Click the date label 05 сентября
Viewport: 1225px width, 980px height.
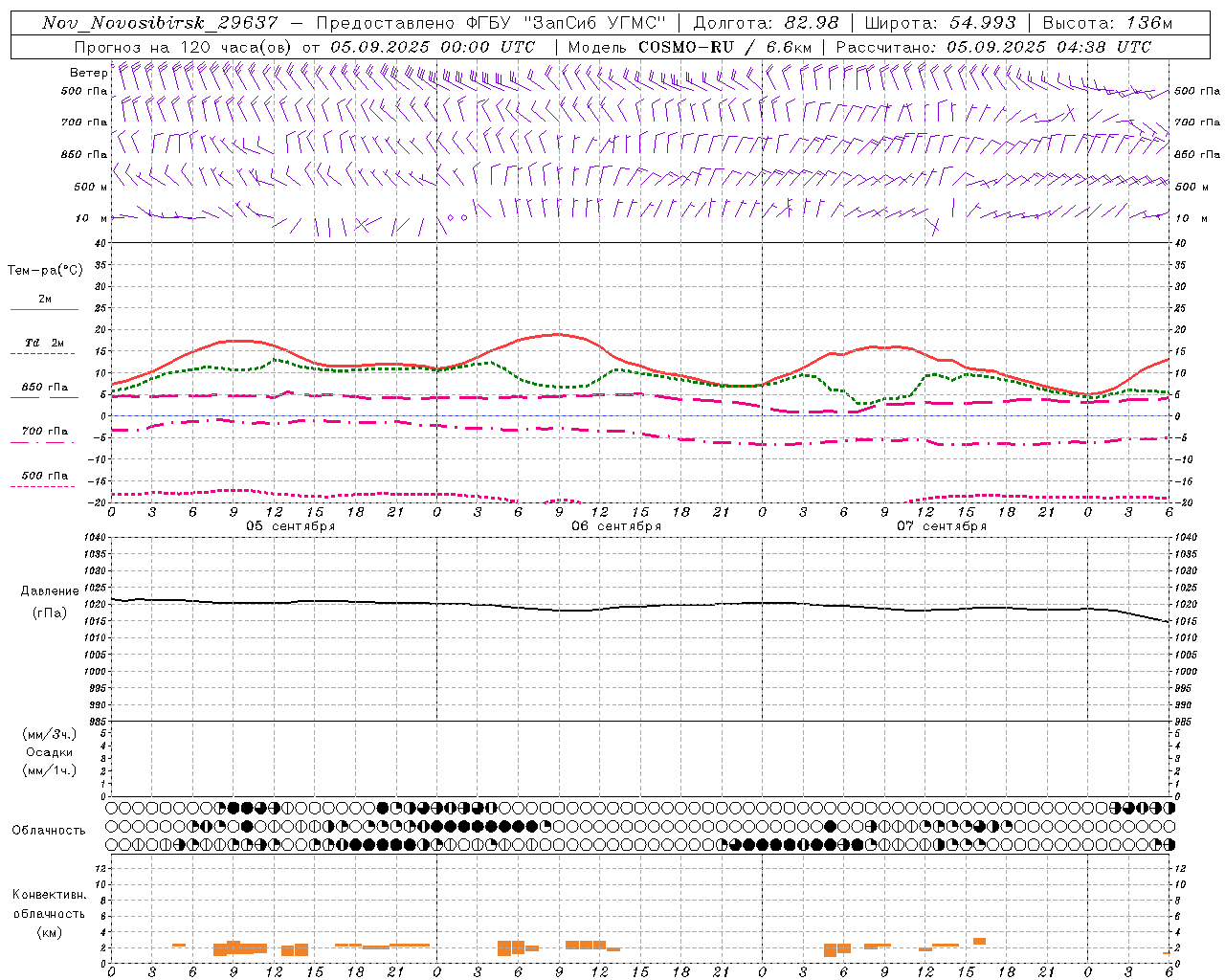click(x=291, y=526)
